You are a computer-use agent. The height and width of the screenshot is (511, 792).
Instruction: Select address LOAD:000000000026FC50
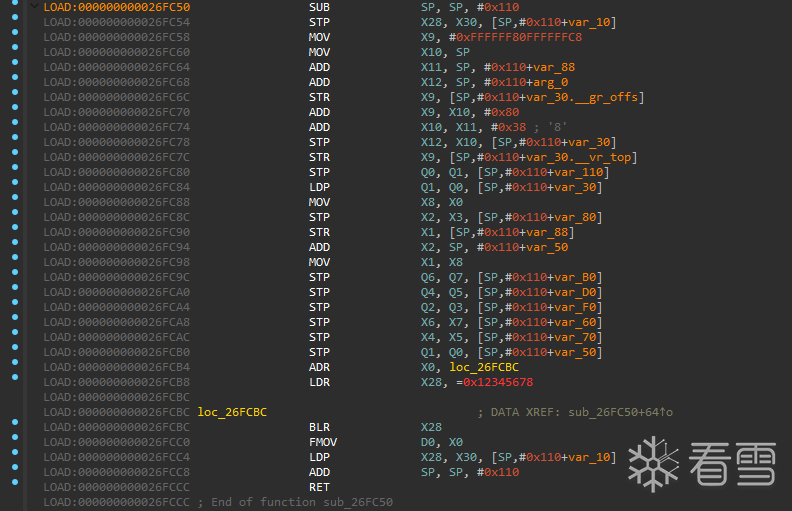coord(117,7)
